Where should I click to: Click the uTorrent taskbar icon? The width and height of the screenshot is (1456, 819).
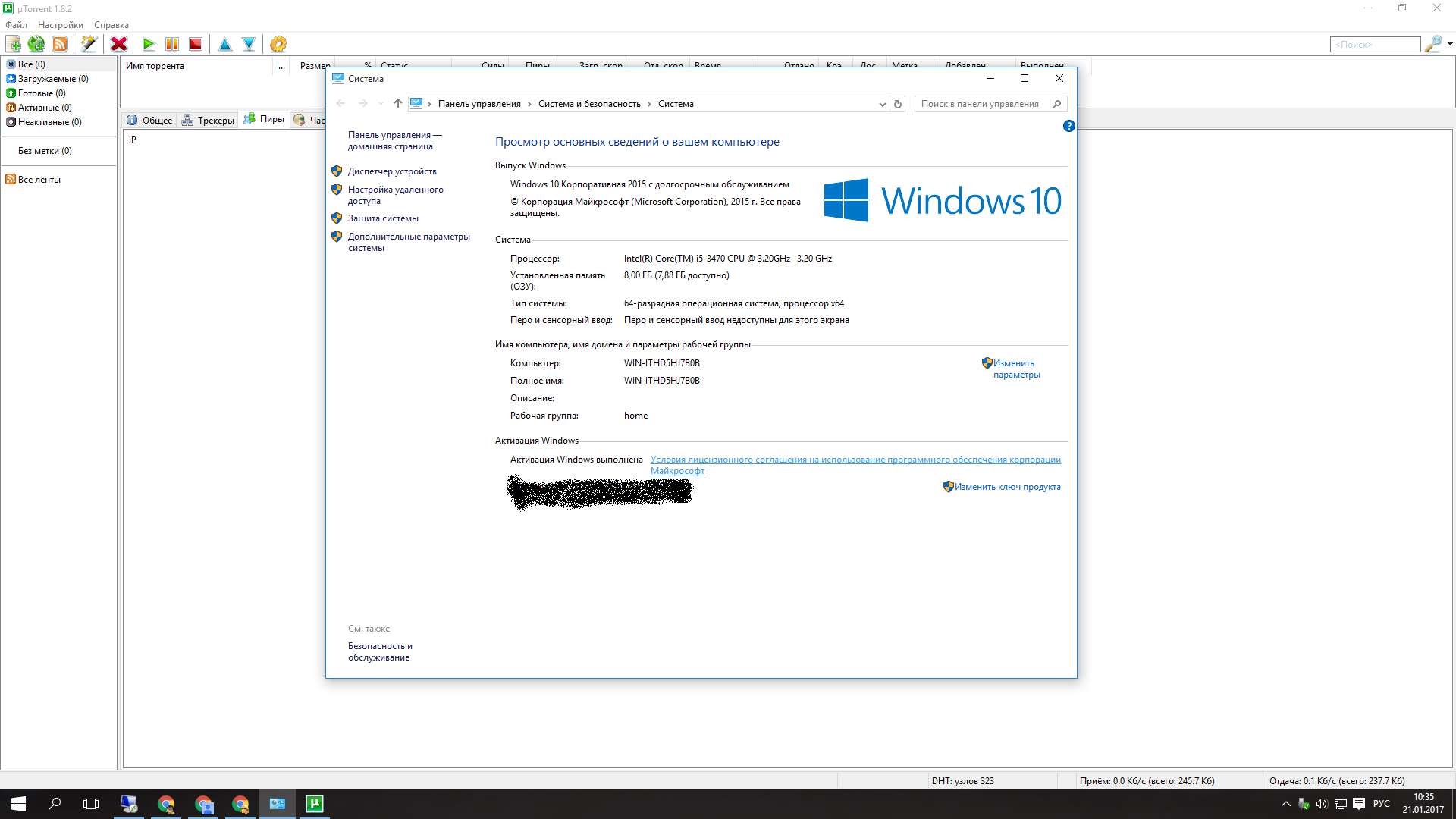314,804
